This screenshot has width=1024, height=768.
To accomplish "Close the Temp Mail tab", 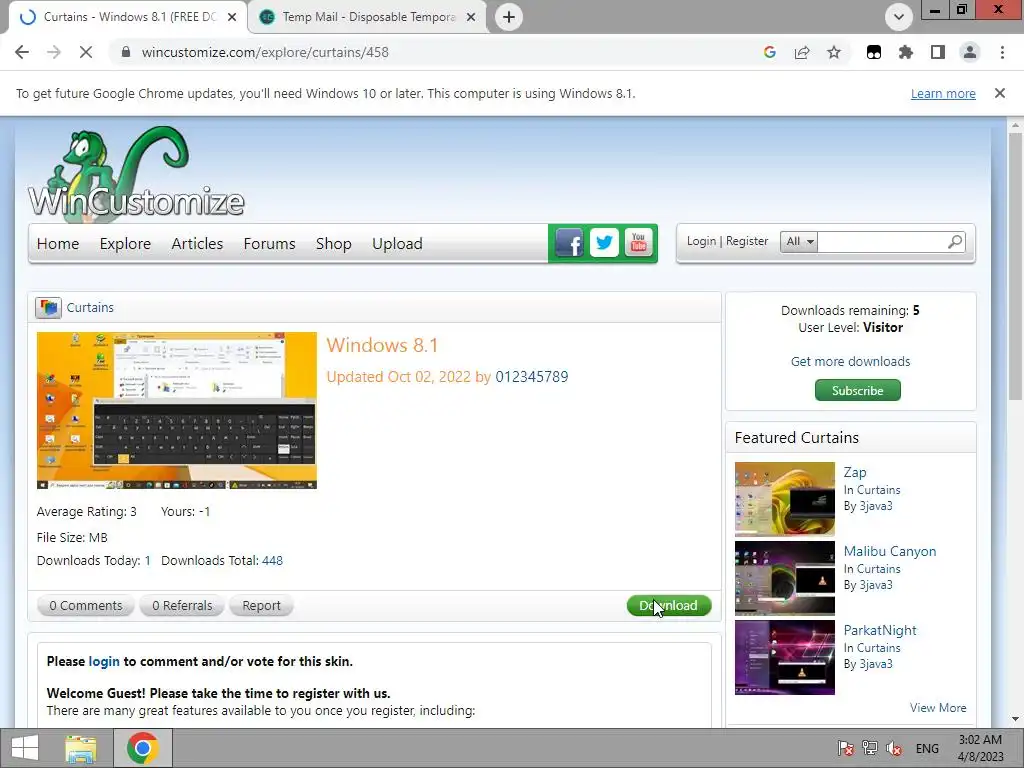I will tap(471, 17).
